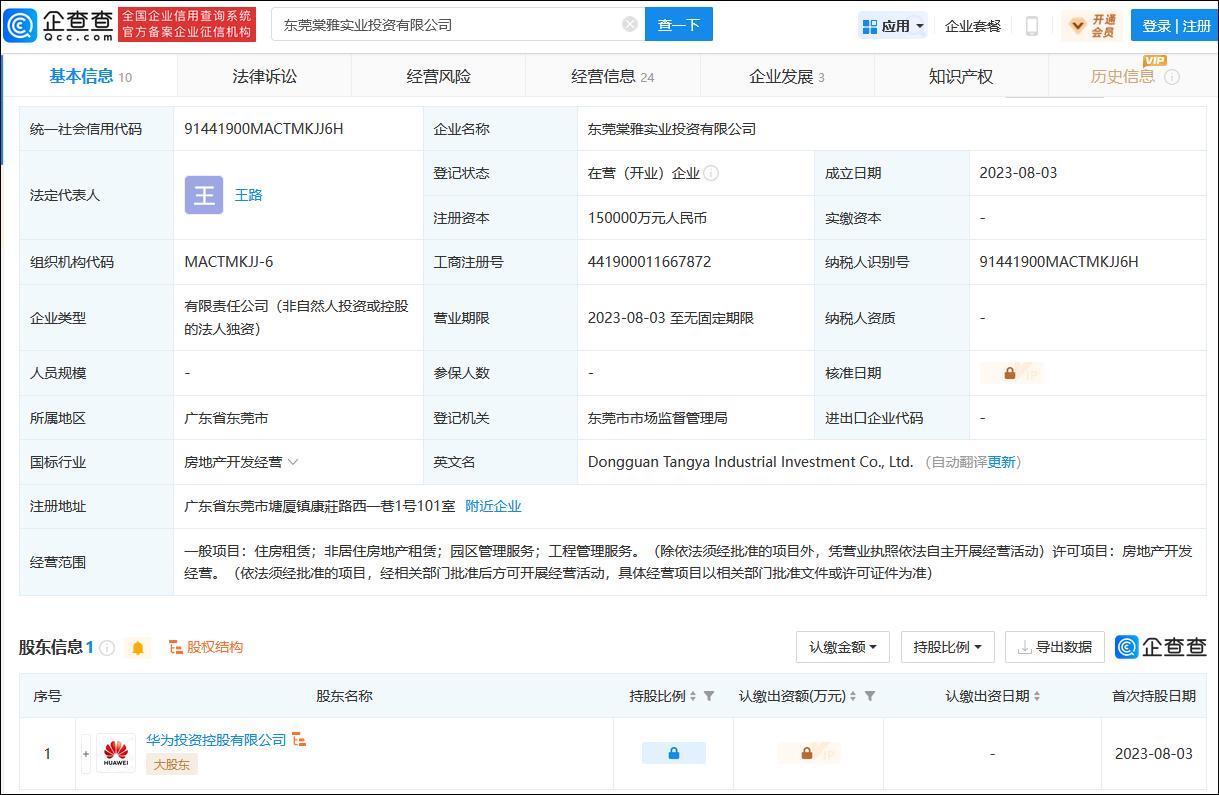This screenshot has width=1219, height=795.
Task: Open 企业套餐 link
Action: (973, 26)
